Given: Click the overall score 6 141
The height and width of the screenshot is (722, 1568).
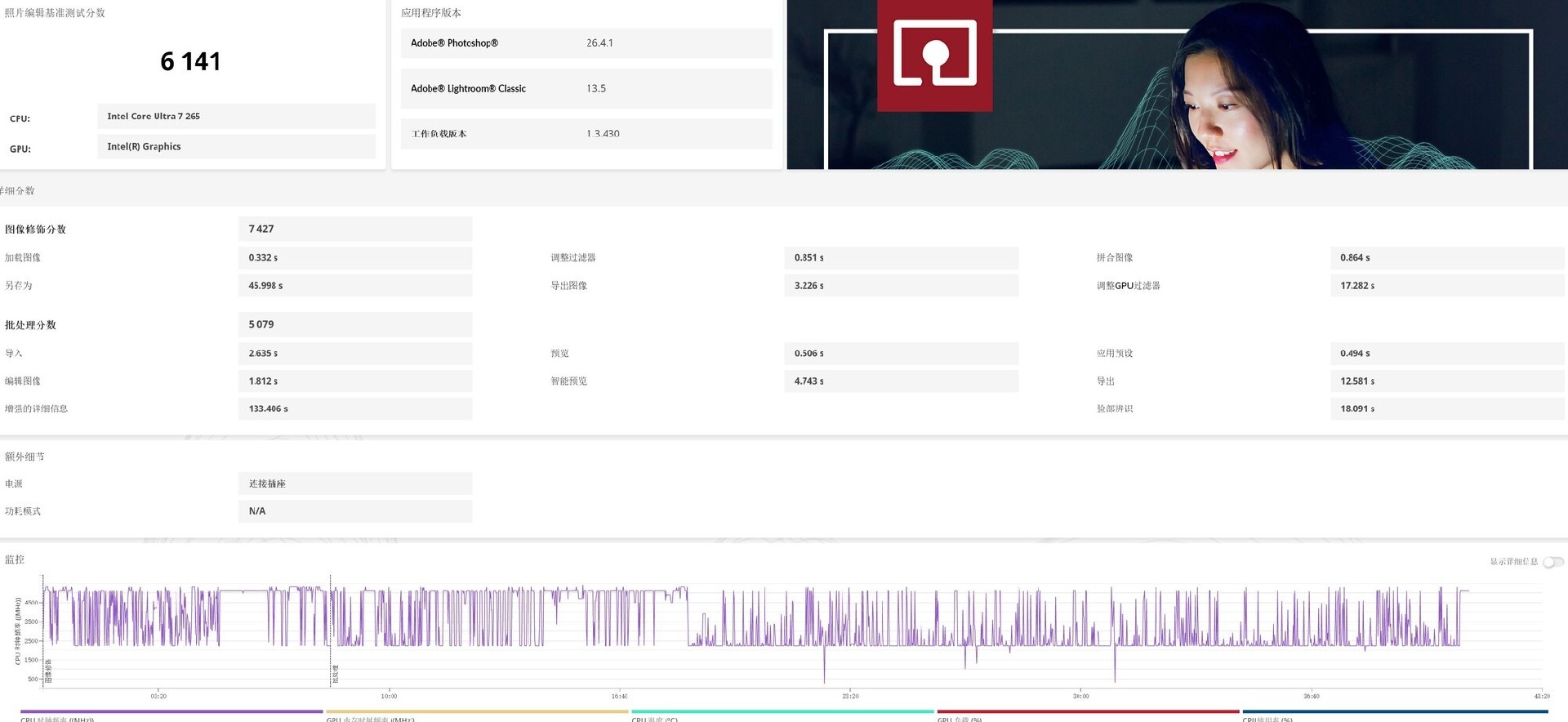Looking at the screenshot, I should (x=190, y=61).
